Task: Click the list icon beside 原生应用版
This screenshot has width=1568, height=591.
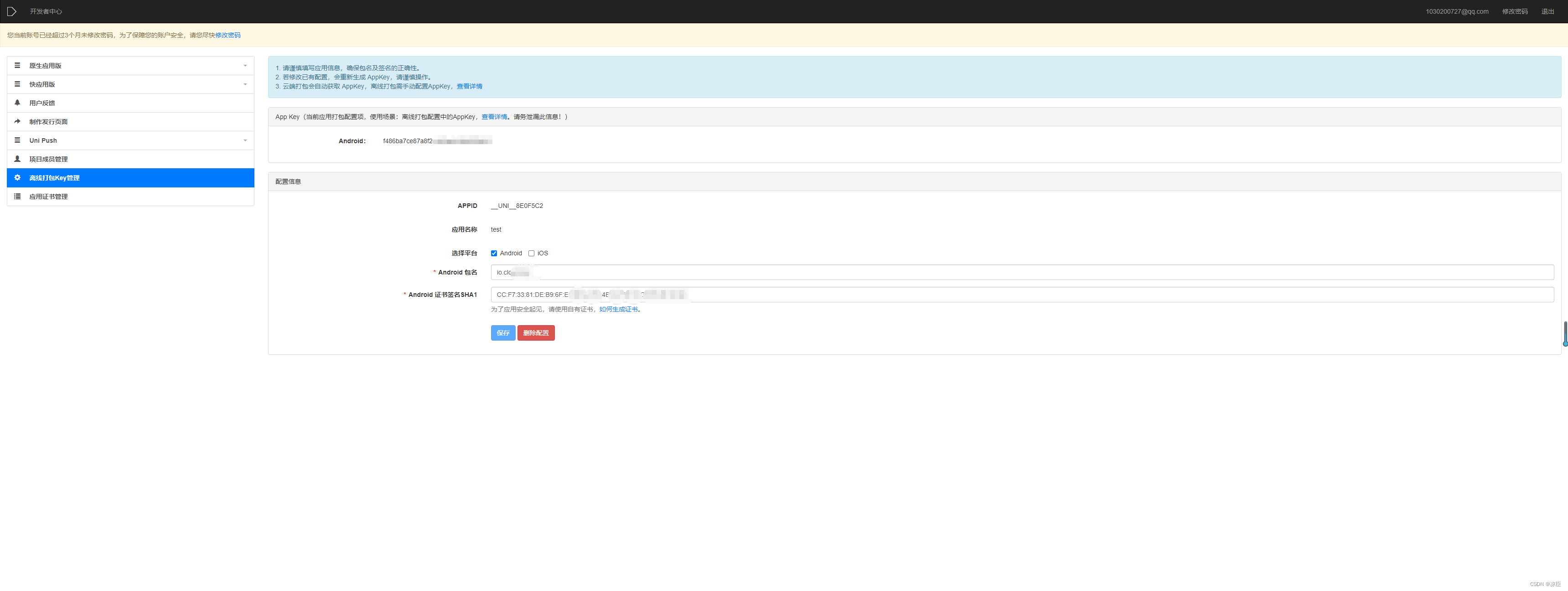Action: tap(17, 65)
